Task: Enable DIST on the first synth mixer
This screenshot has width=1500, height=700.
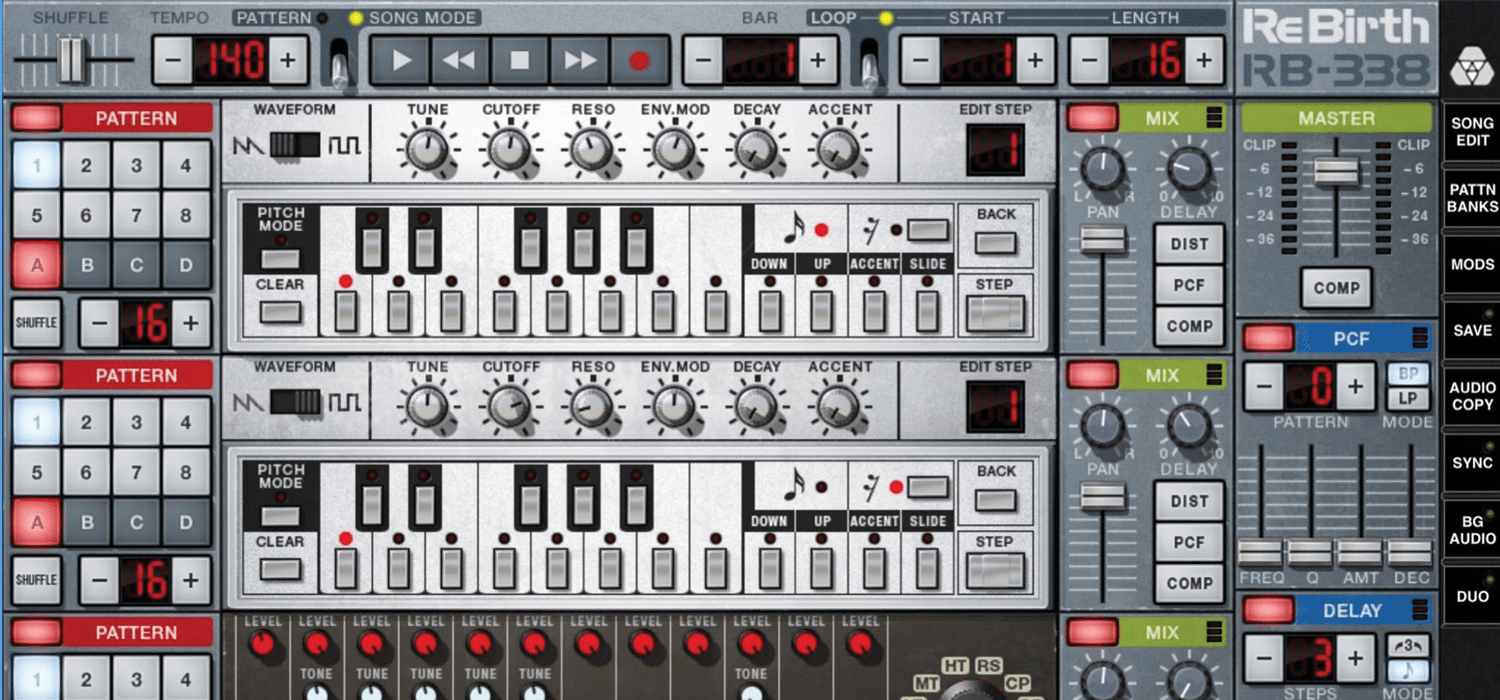Action: (x=1189, y=244)
